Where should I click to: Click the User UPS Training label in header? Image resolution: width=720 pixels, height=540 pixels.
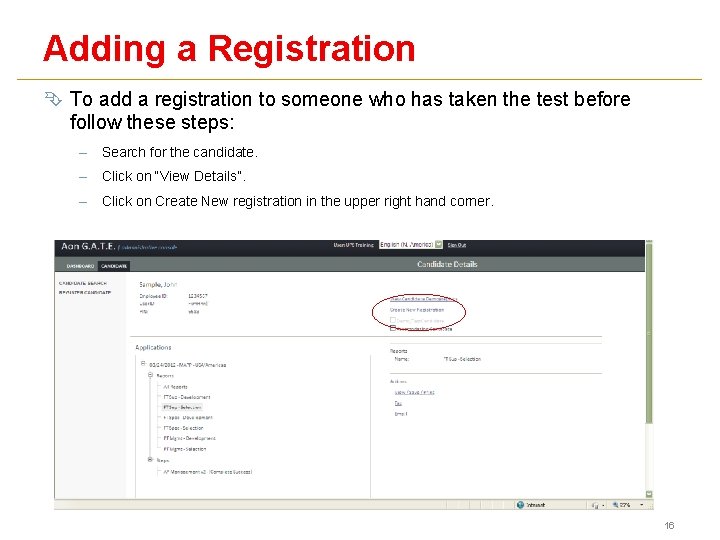click(x=353, y=245)
